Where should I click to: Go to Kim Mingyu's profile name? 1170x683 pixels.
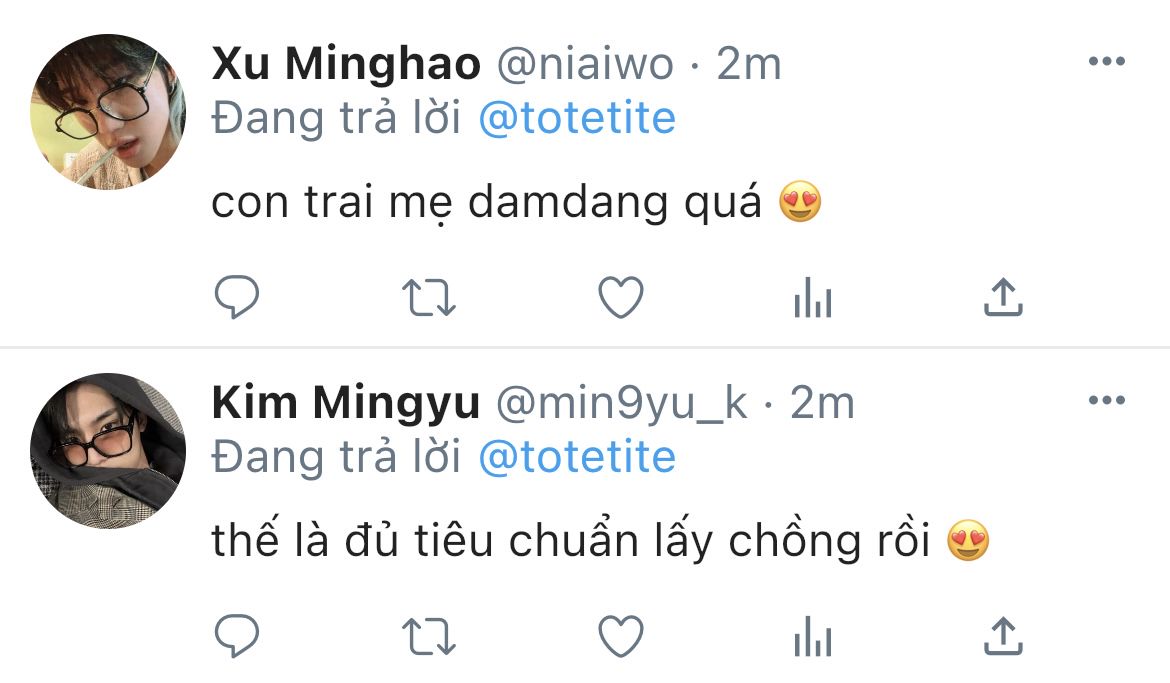pyautogui.click(x=346, y=404)
